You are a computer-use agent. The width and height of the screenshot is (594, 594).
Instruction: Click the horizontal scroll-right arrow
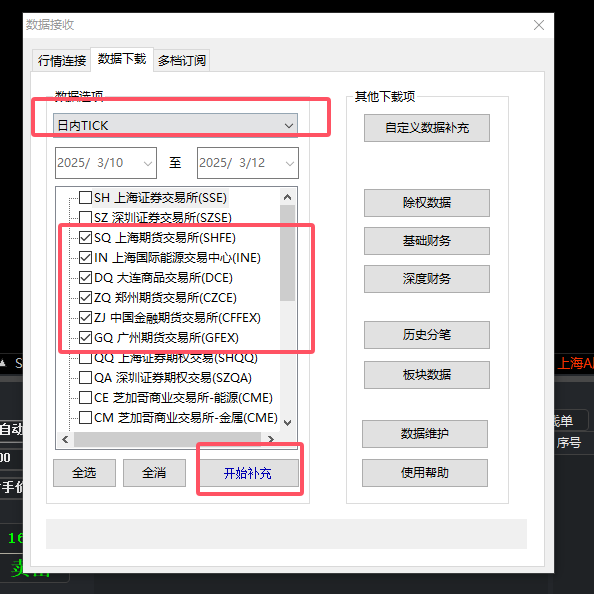point(271,439)
